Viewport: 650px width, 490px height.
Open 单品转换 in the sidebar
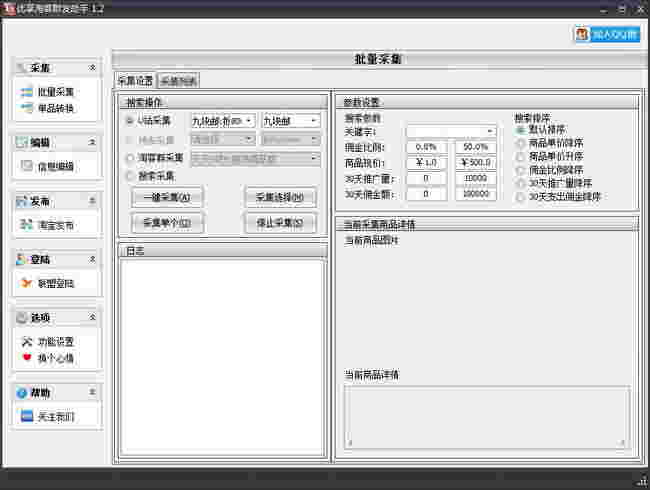[x=55, y=108]
